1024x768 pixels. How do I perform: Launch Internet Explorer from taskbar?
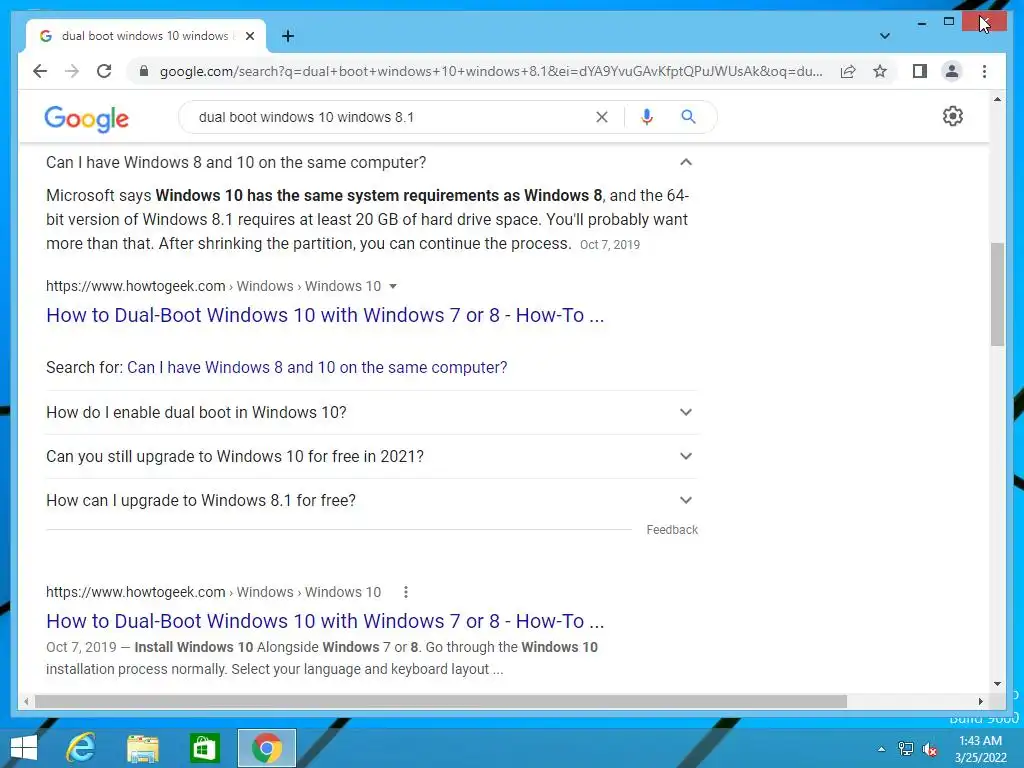click(x=80, y=748)
